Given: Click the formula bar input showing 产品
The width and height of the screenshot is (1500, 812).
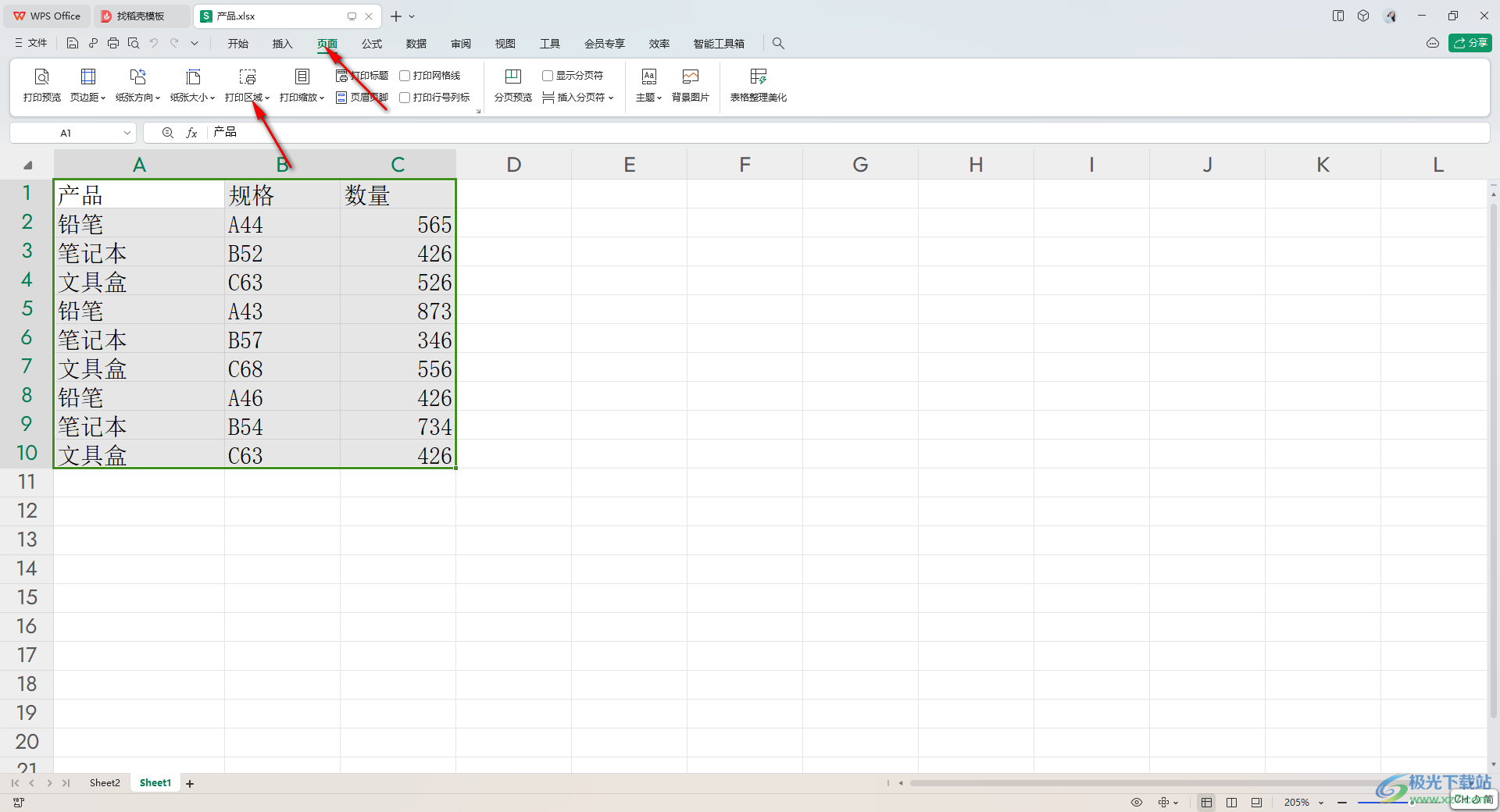Looking at the screenshot, I should click(x=848, y=133).
